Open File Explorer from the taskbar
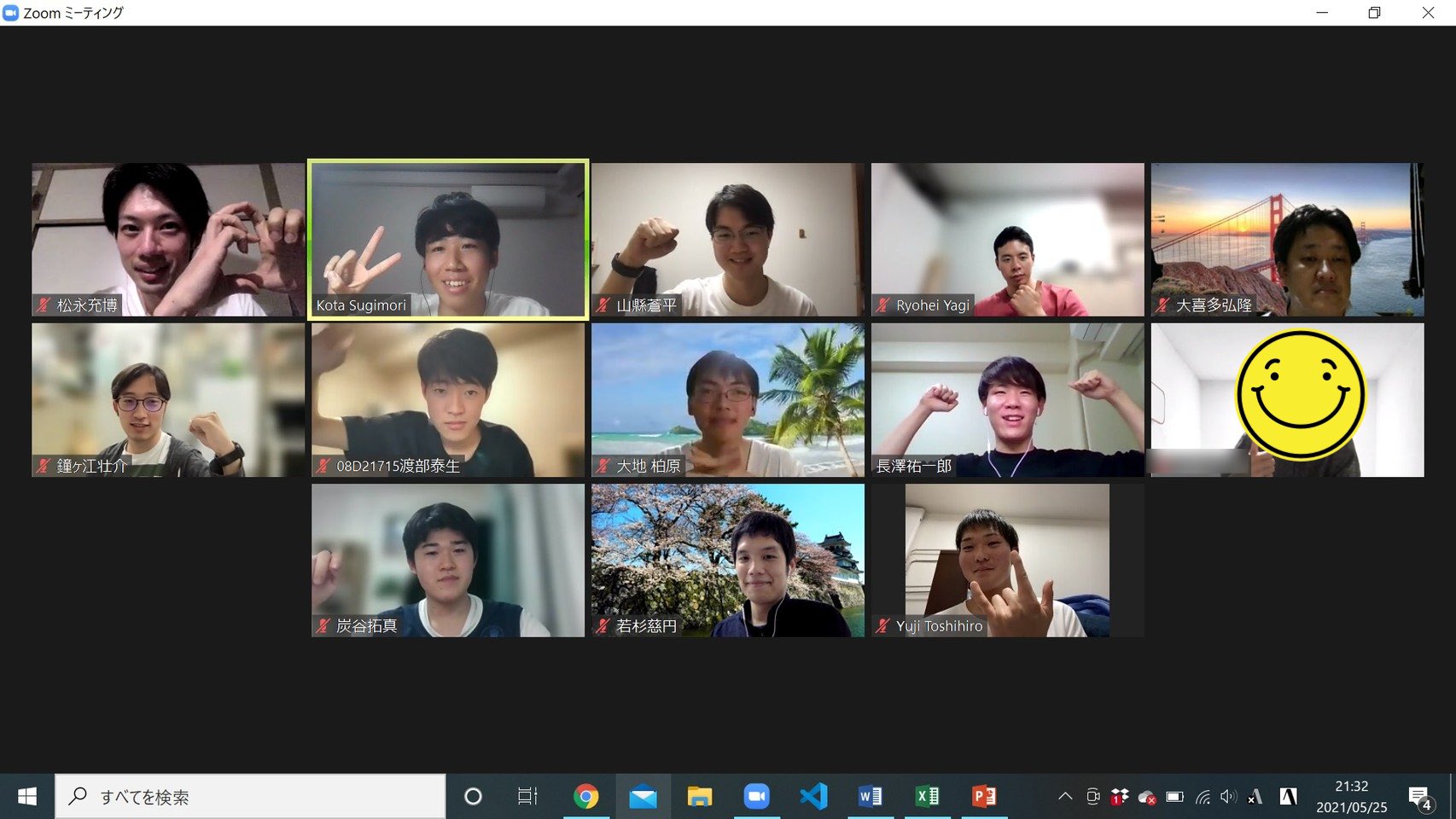Viewport: 1456px width, 819px height. pos(700,797)
